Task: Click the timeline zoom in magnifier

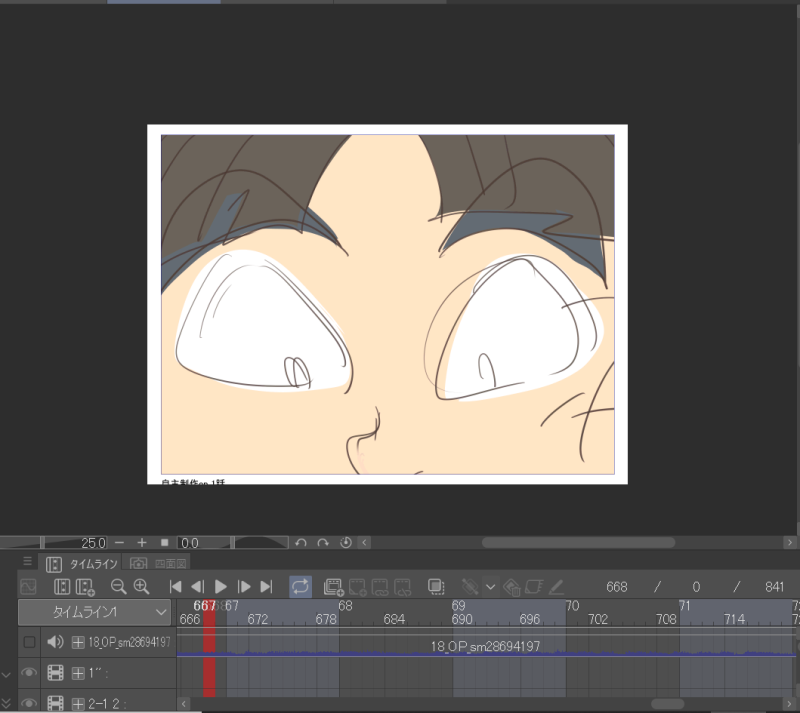Action: tap(141, 587)
